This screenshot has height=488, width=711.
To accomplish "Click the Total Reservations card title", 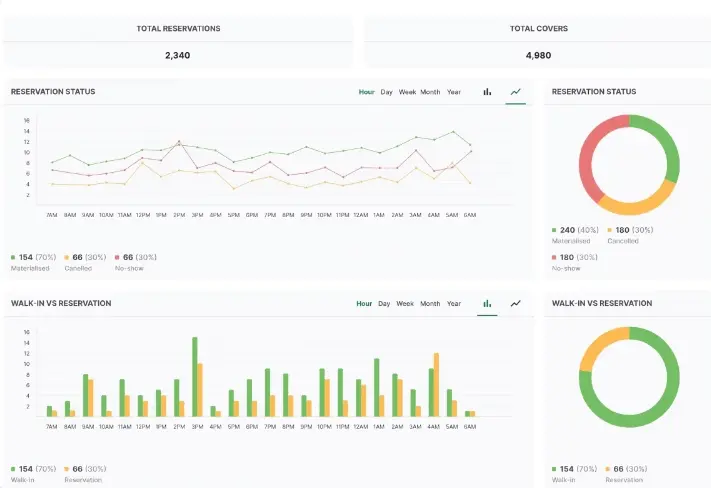I will point(178,29).
